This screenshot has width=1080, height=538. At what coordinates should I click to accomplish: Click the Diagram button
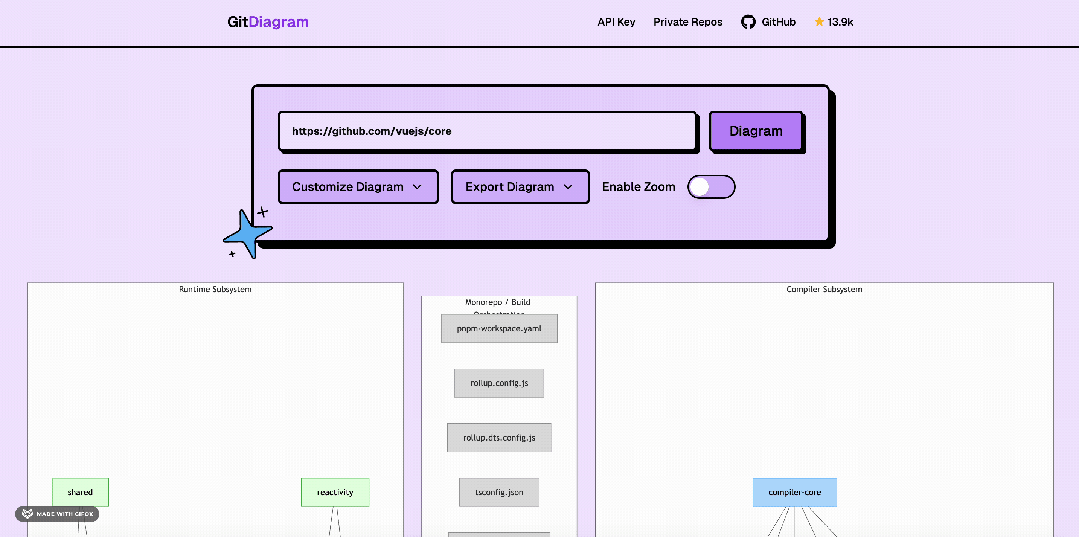click(x=756, y=131)
